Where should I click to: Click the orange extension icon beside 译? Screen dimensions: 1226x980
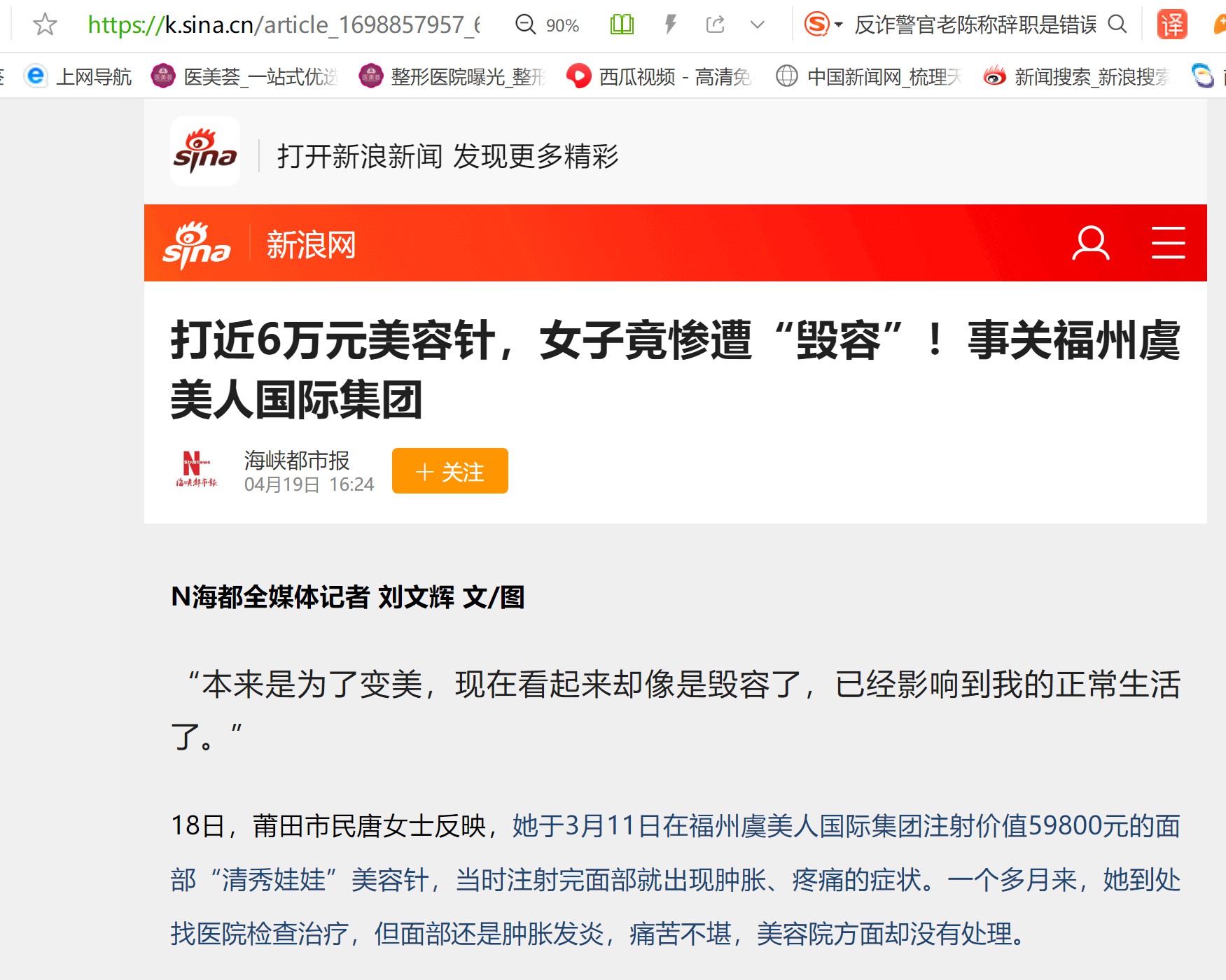point(1219,24)
